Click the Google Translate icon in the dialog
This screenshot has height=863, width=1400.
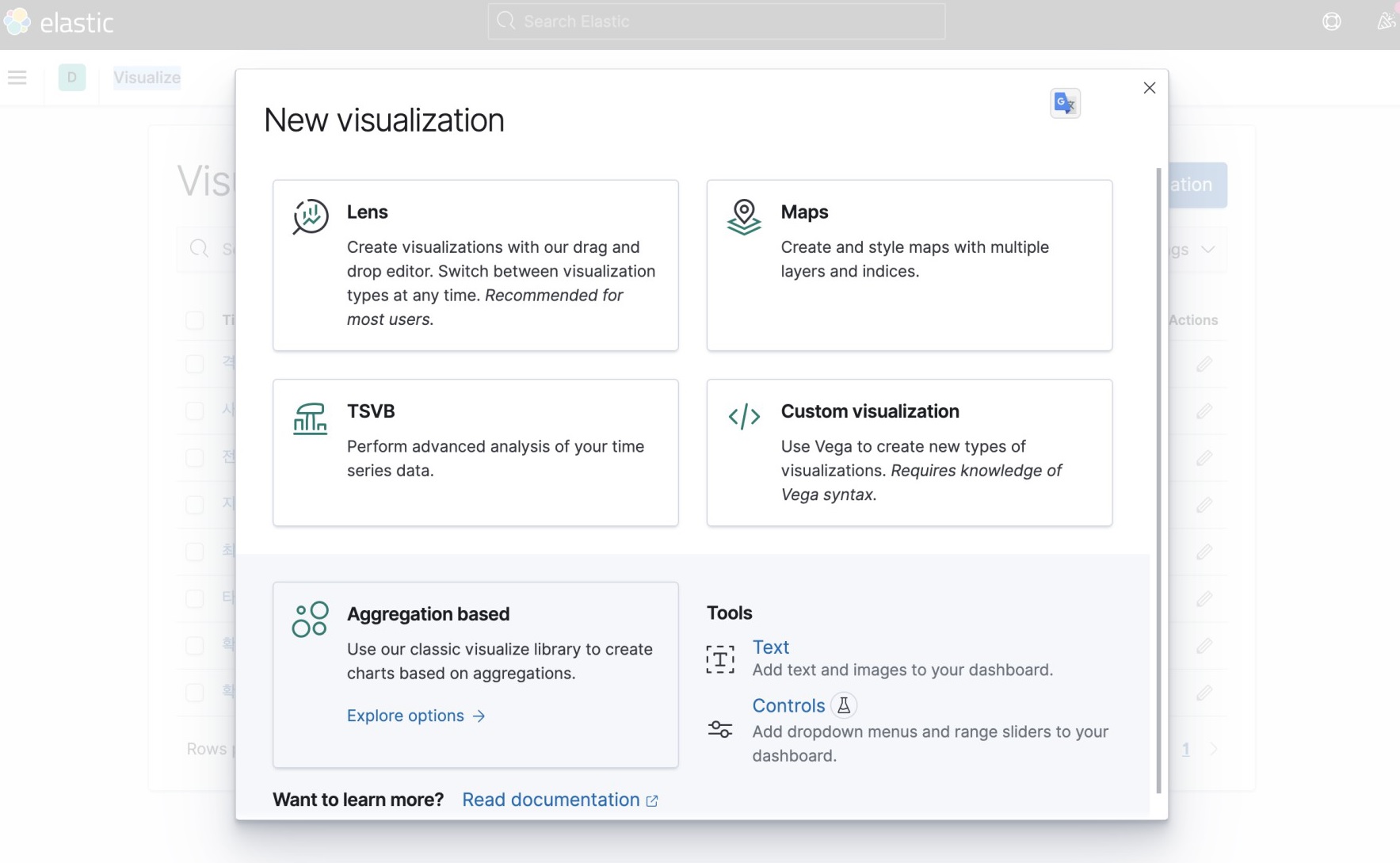click(x=1065, y=103)
